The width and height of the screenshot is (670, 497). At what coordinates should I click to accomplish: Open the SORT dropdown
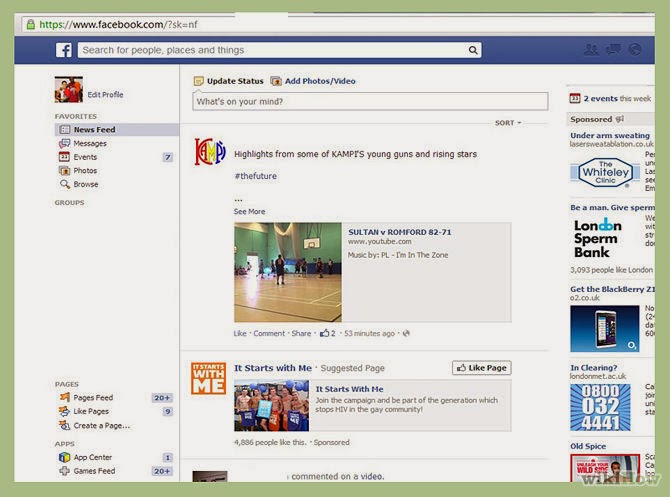click(508, 123)
